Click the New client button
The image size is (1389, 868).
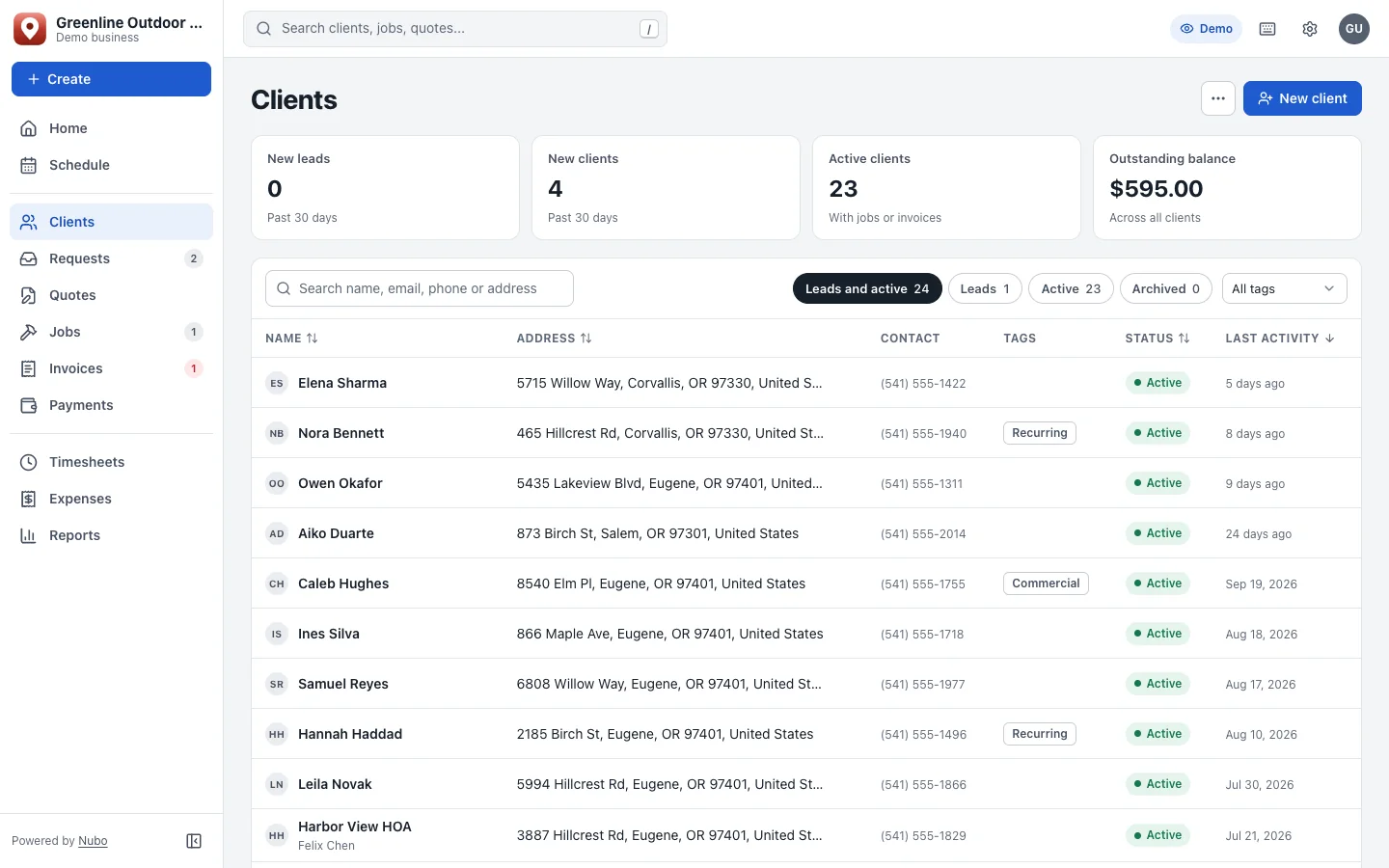1302,98
